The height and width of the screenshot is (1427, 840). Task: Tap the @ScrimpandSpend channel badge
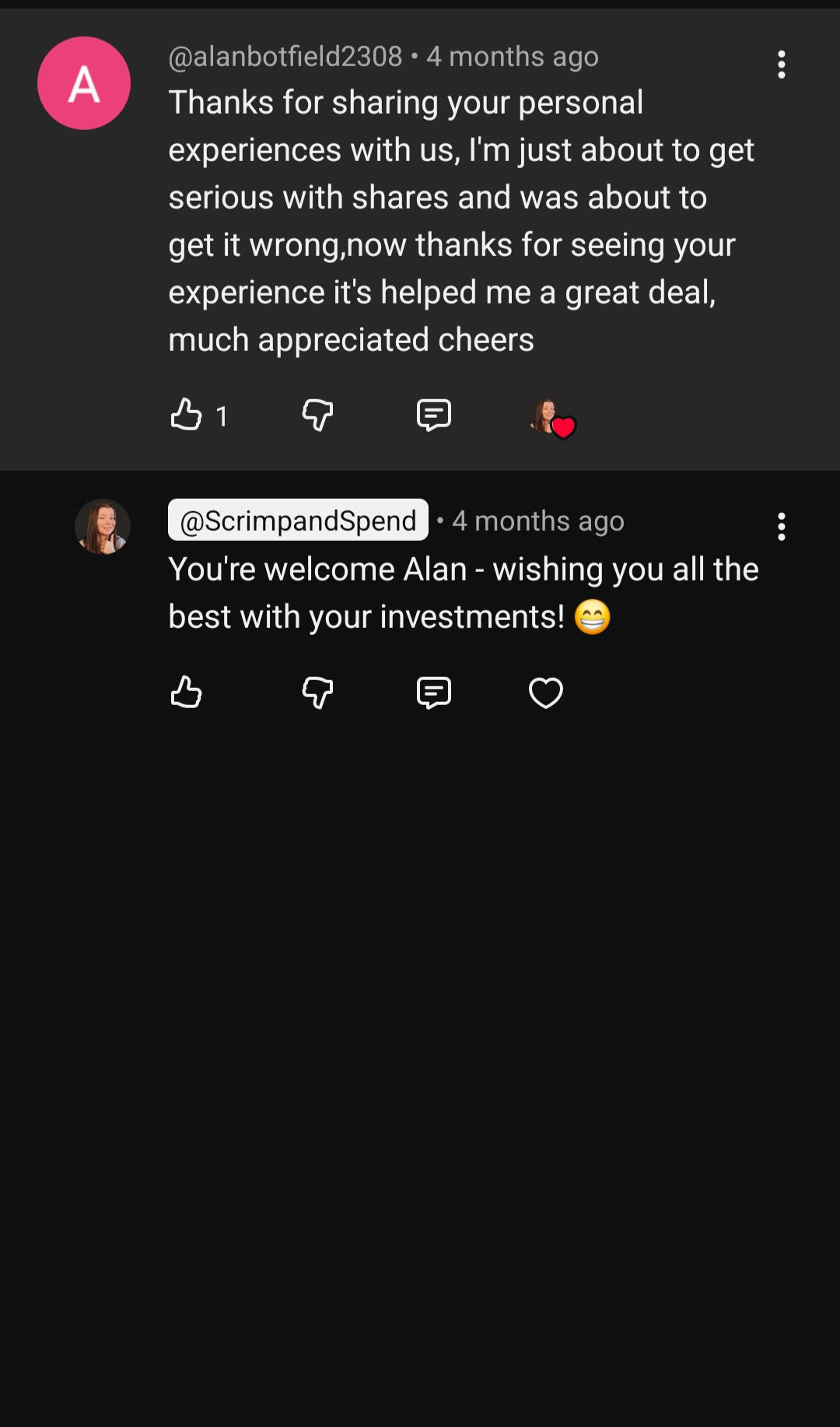(298, 520)
